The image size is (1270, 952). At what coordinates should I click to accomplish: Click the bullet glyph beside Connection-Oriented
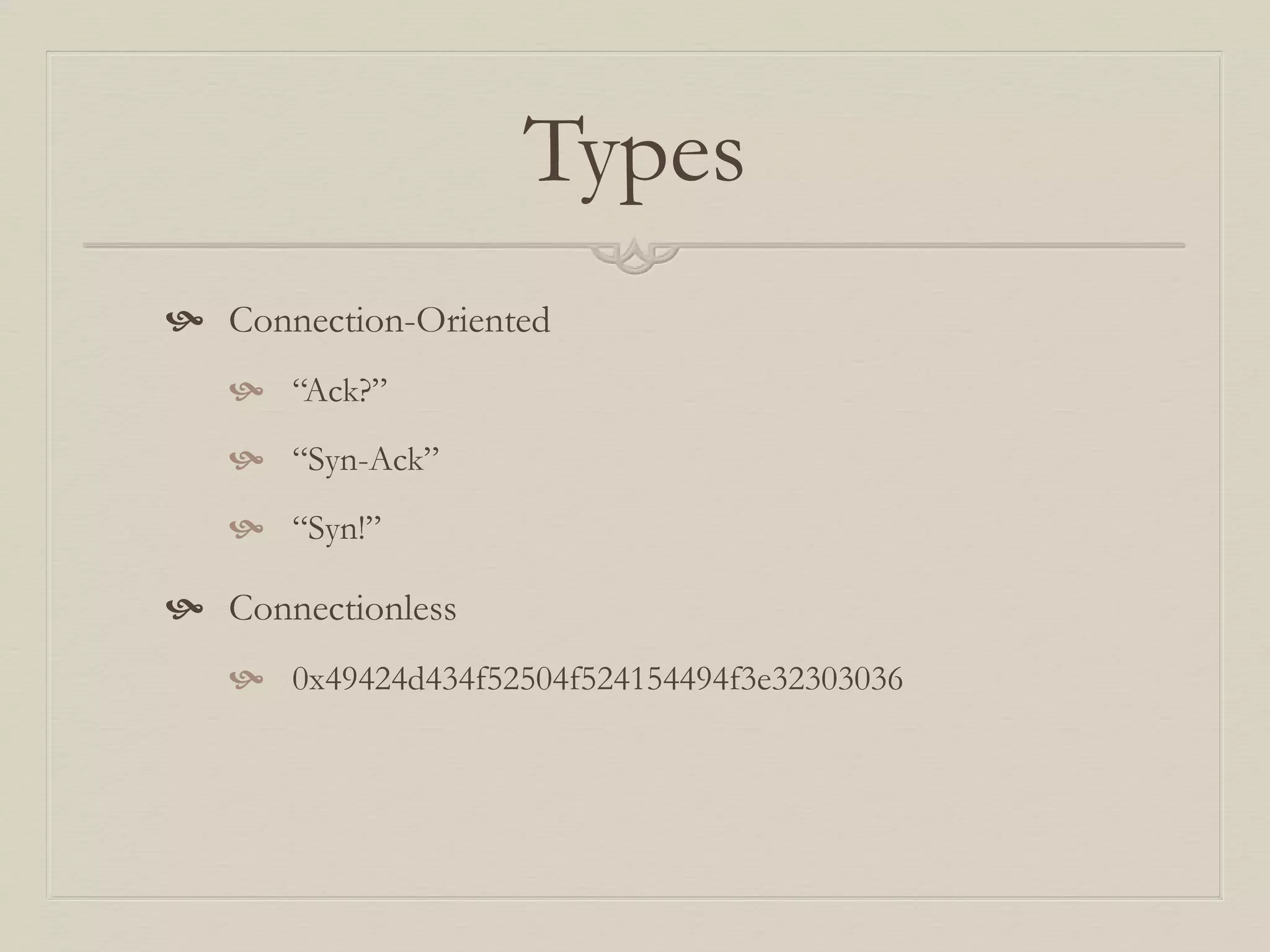click(184, 321)
